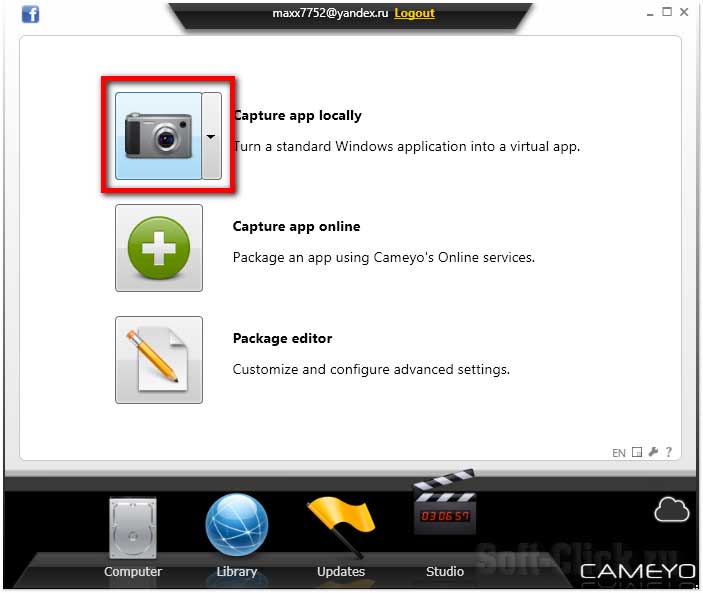Open the Facebook icon in title bar

(30, 14)
